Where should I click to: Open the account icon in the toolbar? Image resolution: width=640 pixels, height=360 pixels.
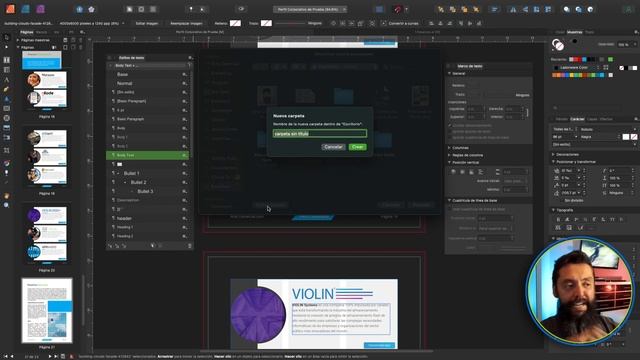pyautogui.click(x=628, y=9)
